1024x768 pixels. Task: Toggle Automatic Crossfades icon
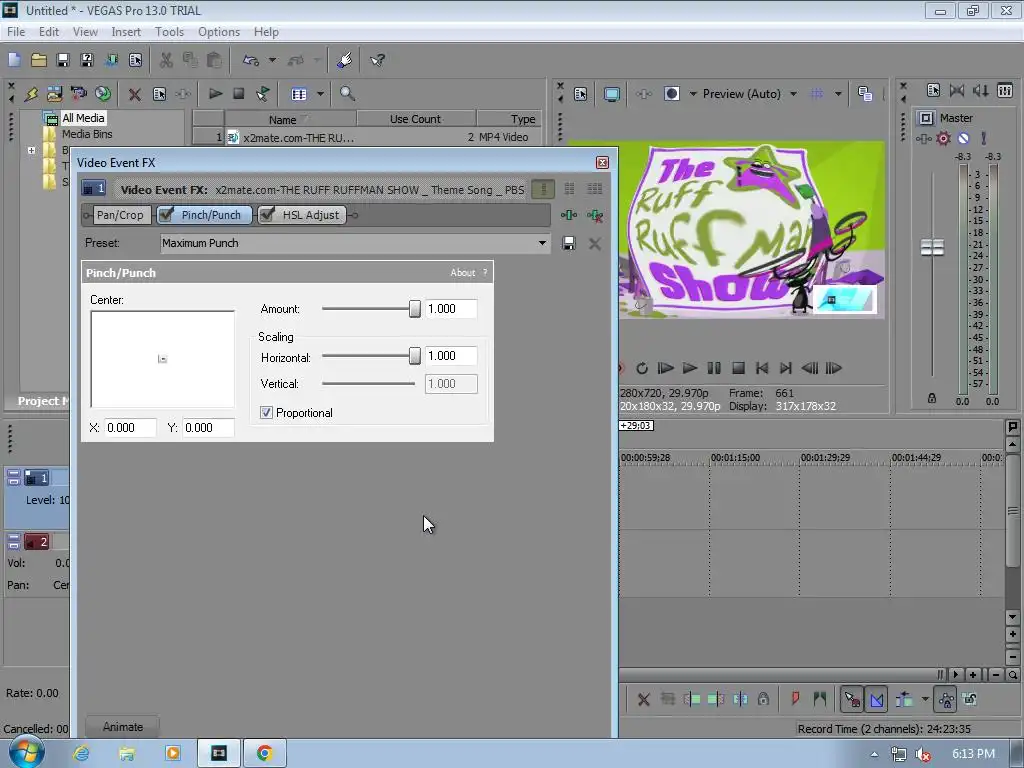coord(876,699)
